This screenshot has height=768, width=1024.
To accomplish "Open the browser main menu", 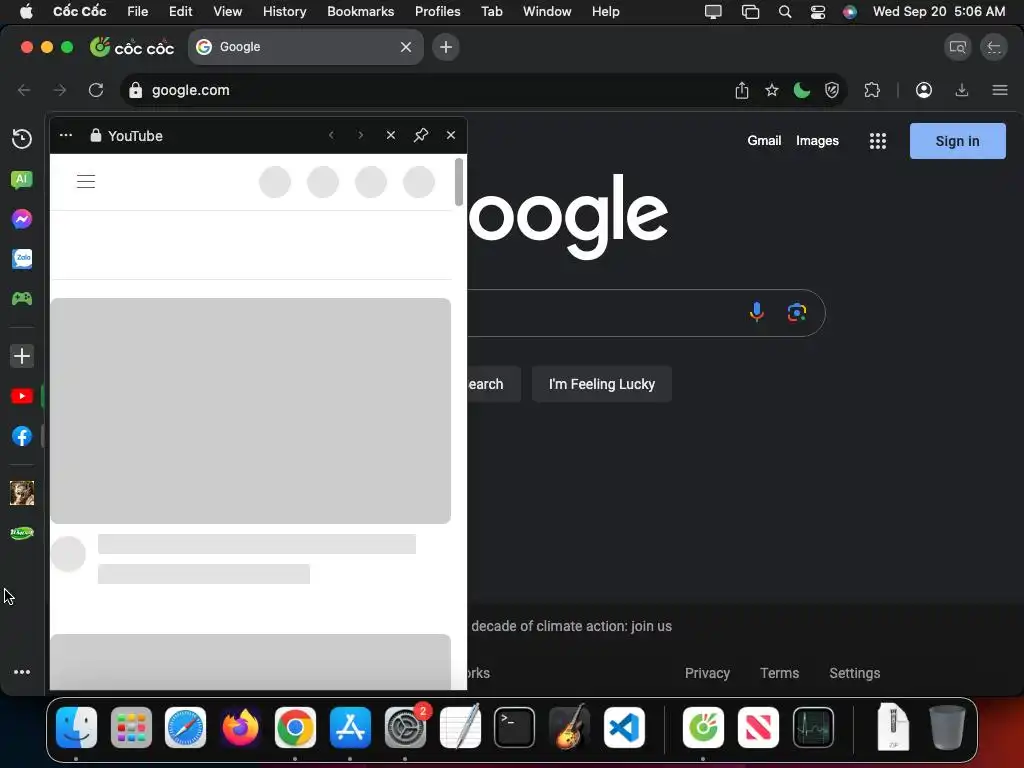I will pyautogui.click(x=1000, y=90).
